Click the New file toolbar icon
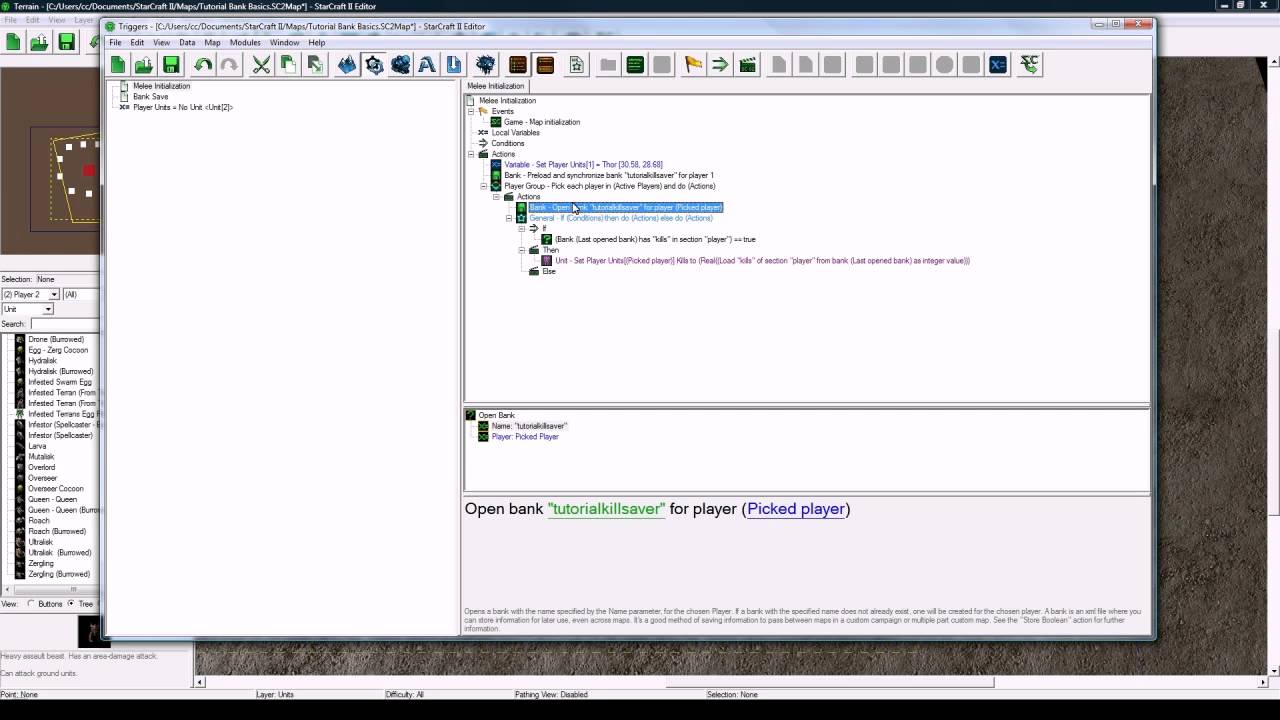Screen dimensions: 1280x720 (x=118, y=65)
